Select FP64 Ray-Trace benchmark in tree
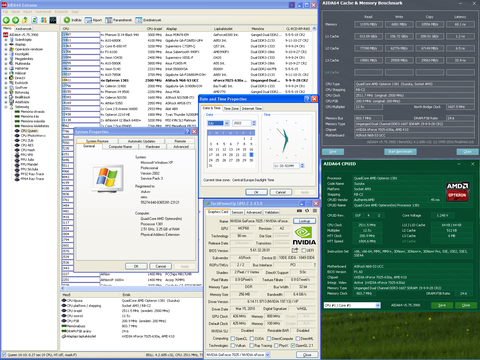The image size is (480, 360). tap(32, 179)
